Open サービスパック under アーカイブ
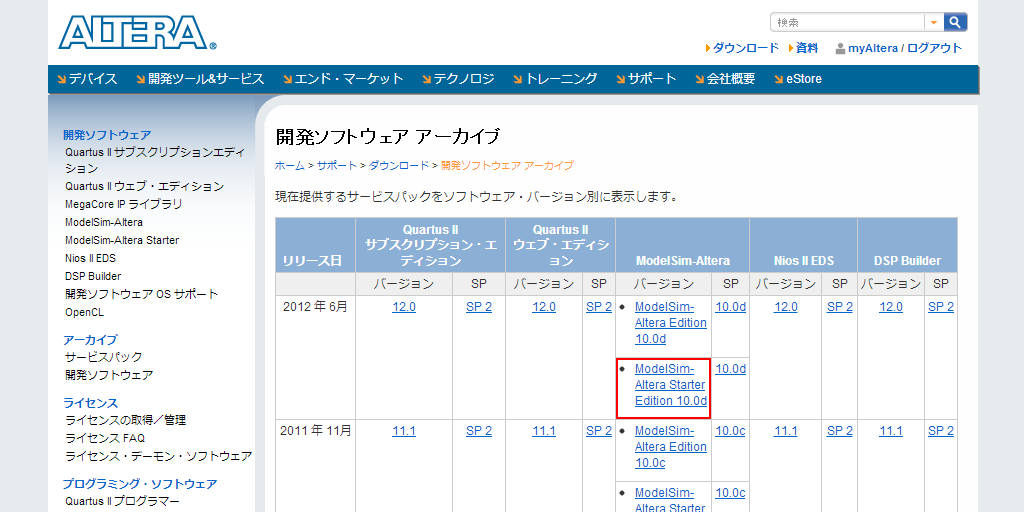The image size is (1024, 512). point(103,357)
